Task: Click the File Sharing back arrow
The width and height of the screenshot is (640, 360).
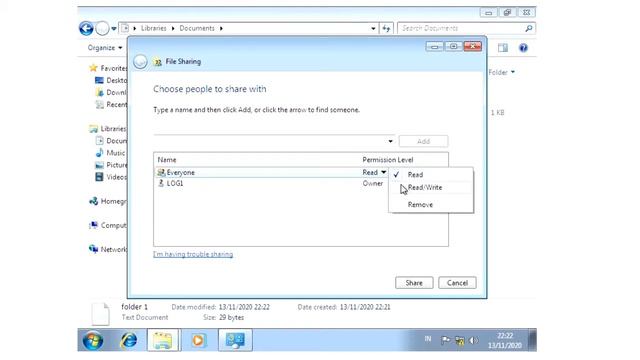Action: point(140,62)
